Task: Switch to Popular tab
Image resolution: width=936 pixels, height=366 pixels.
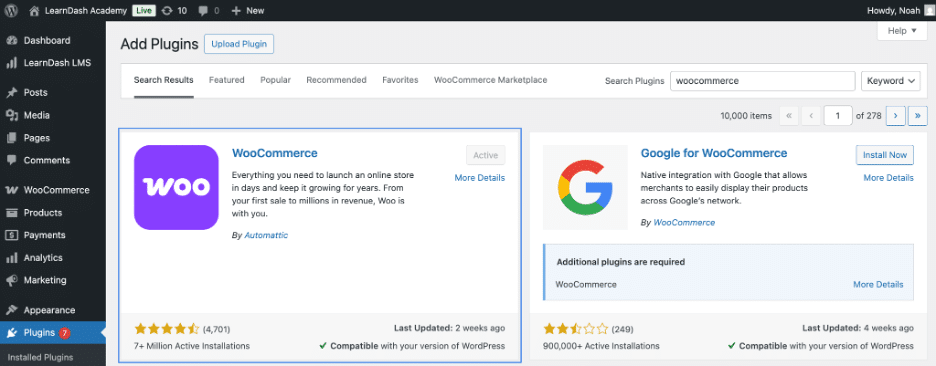Action: point(275,80)
